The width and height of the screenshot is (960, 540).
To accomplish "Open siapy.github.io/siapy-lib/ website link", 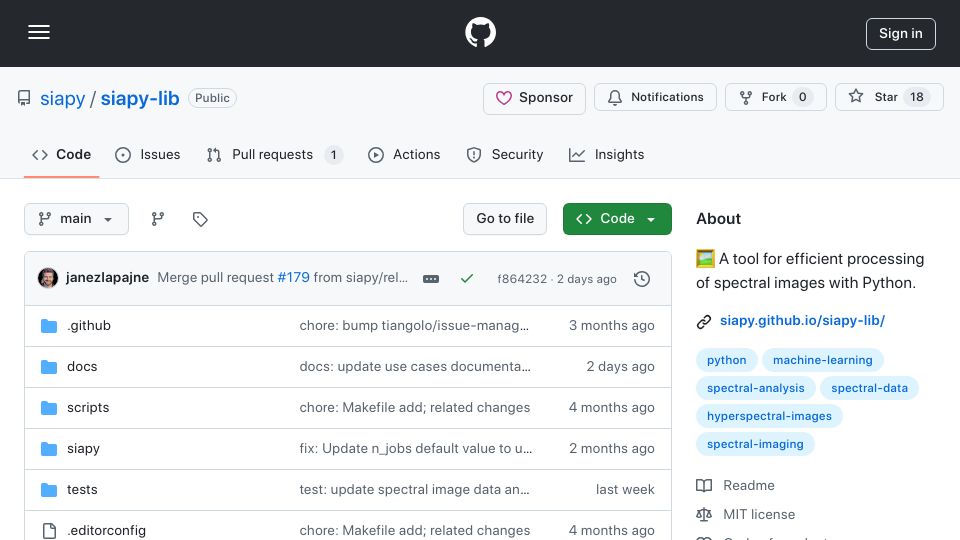I will (x=802, y=321).
